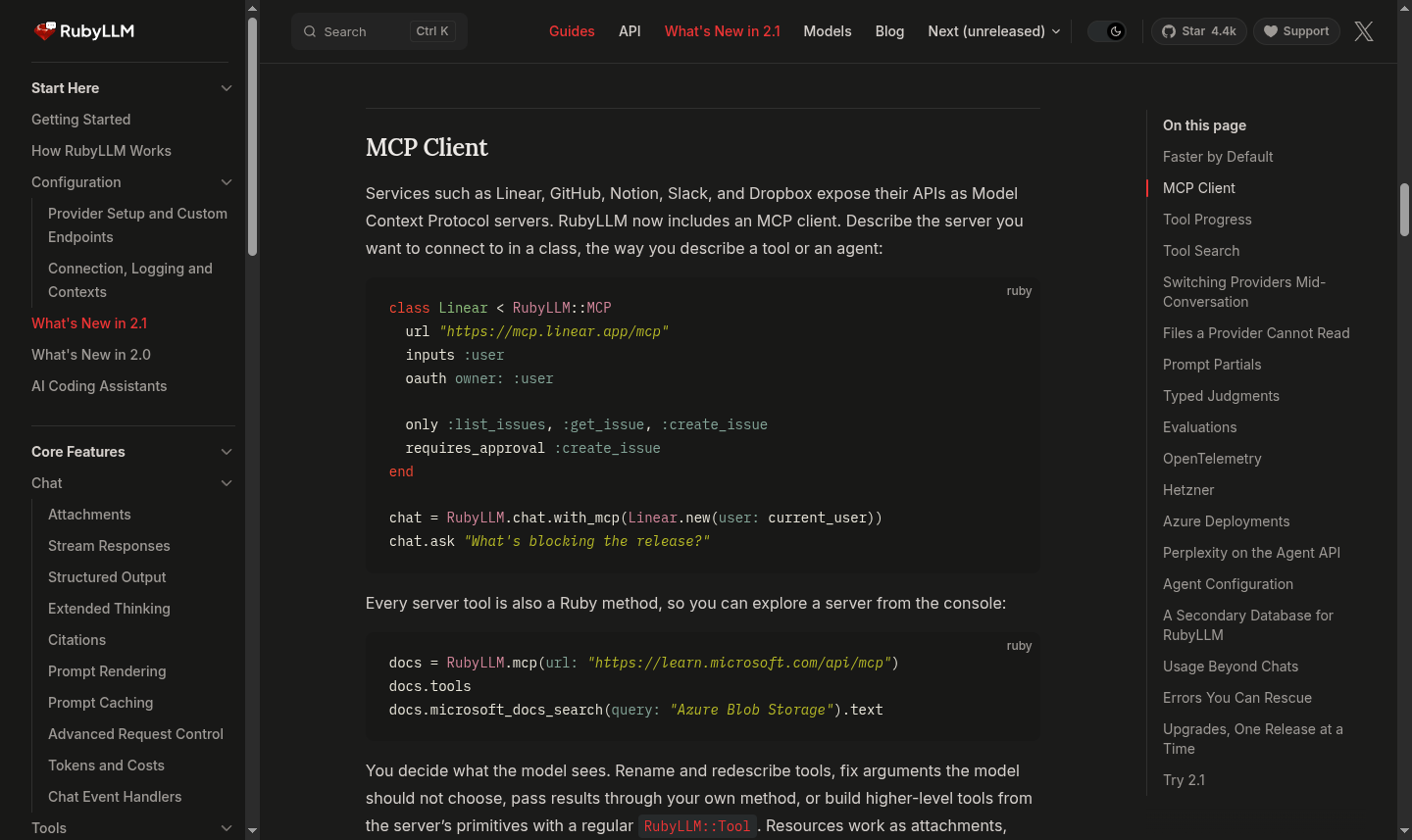Go to the Blog nav item
This screenshot has width=1412, height=840.
pos(889,31)
